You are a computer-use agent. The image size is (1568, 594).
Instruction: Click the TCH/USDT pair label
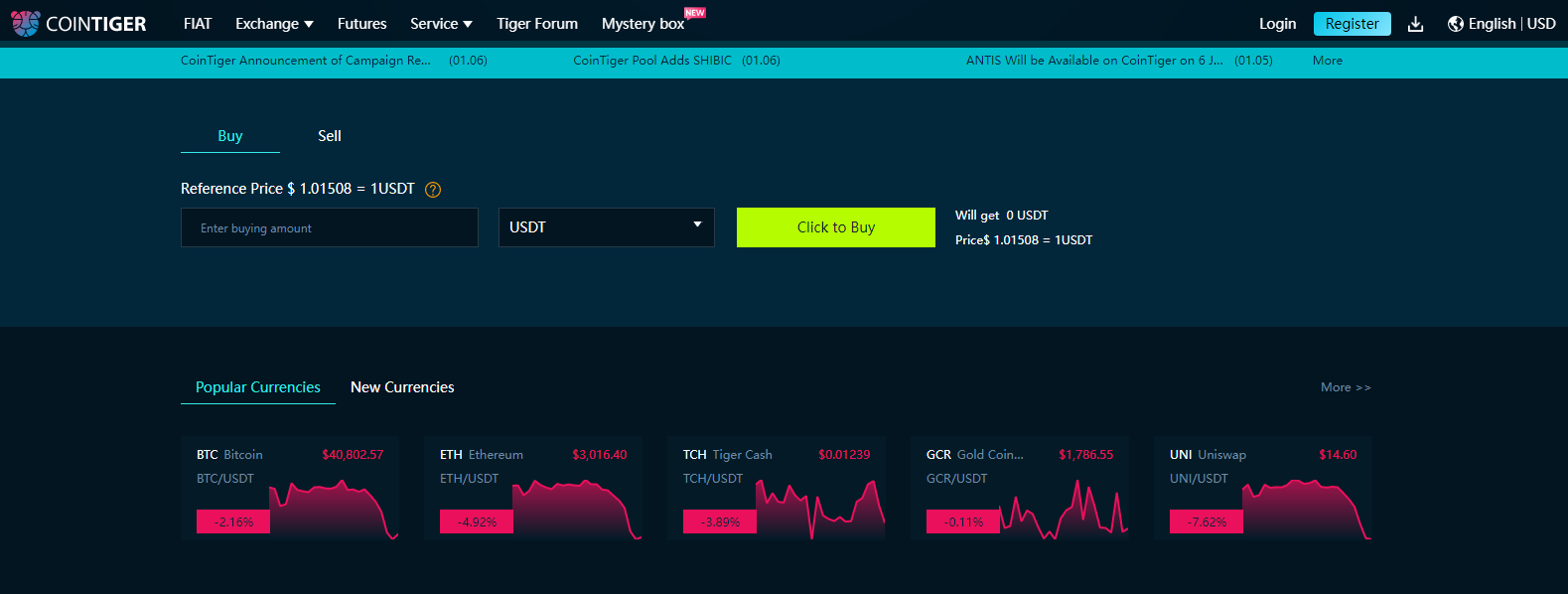point(713,479)
